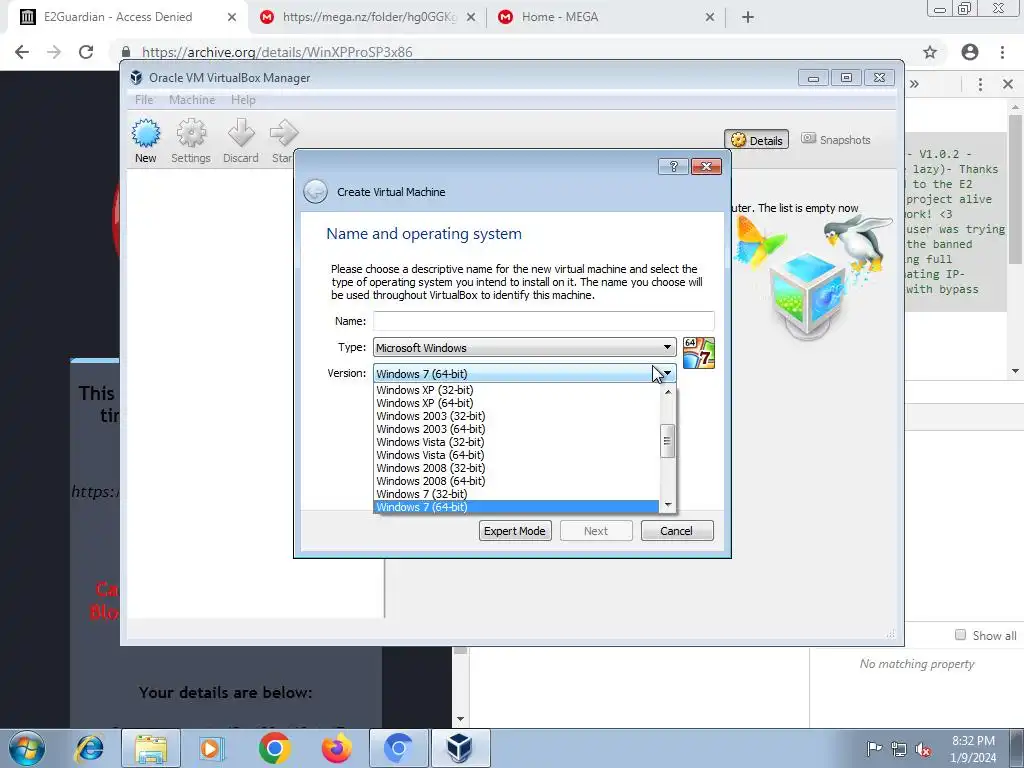Bookmark page with the star icon
The width and height of the screenshot is (1024, 768).
point(930,52)
